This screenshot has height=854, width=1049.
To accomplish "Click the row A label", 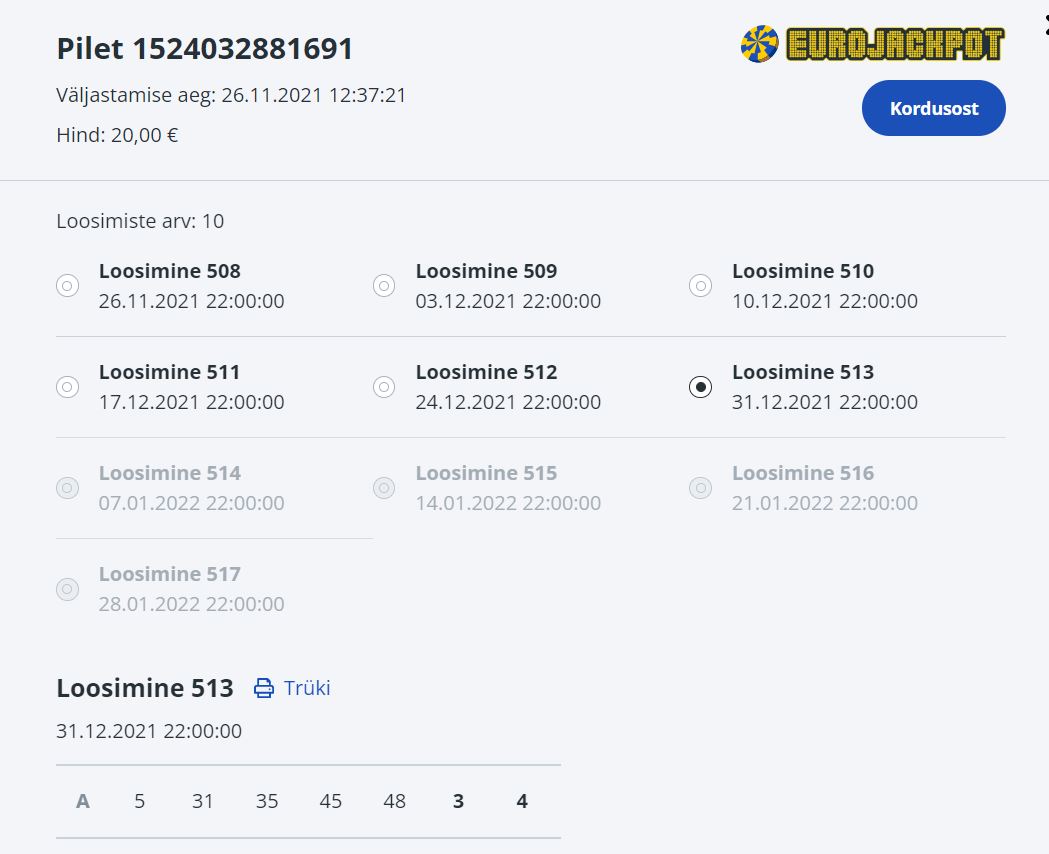I will pos(83,801).
